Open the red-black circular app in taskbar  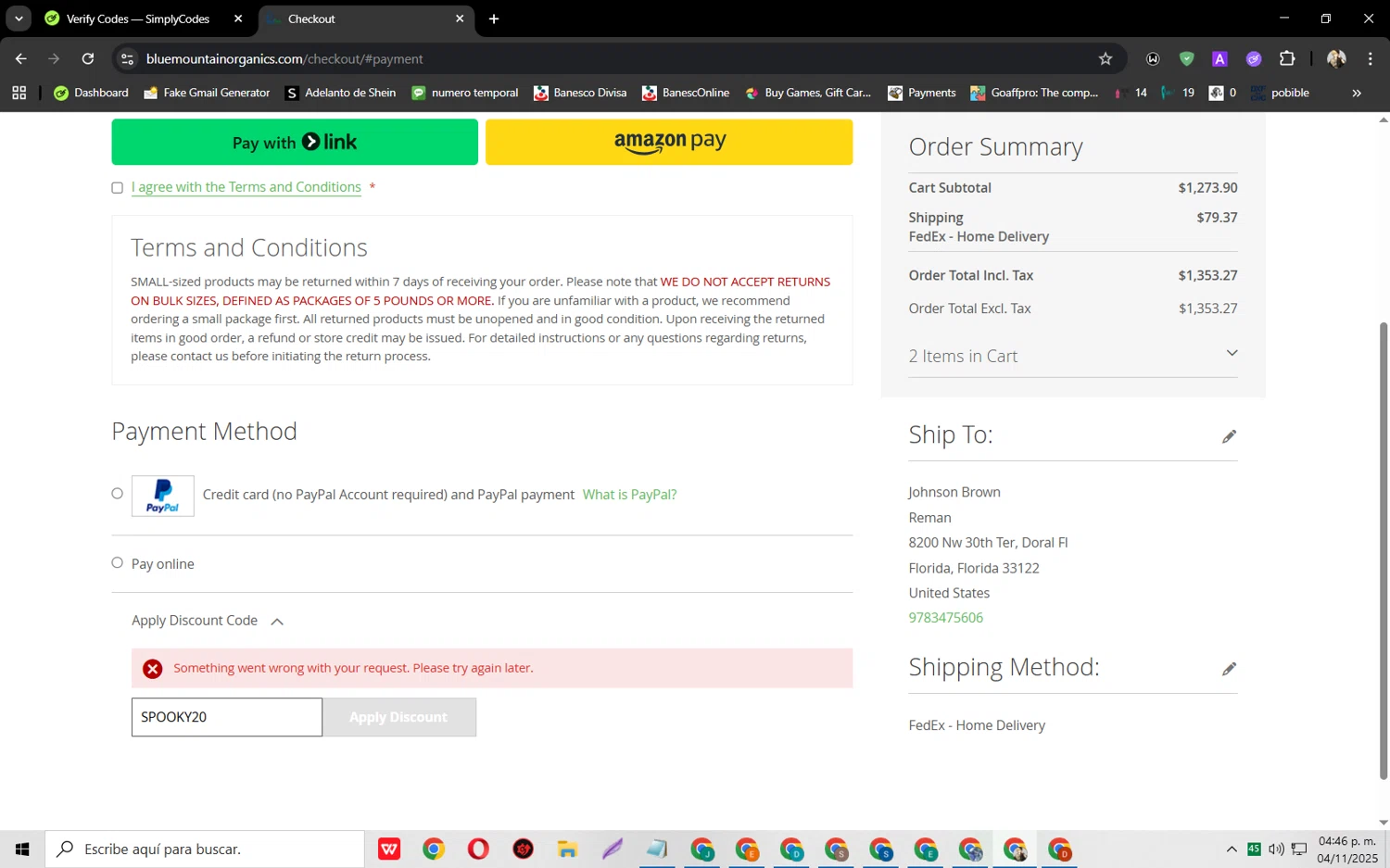[x=524, y=849]
